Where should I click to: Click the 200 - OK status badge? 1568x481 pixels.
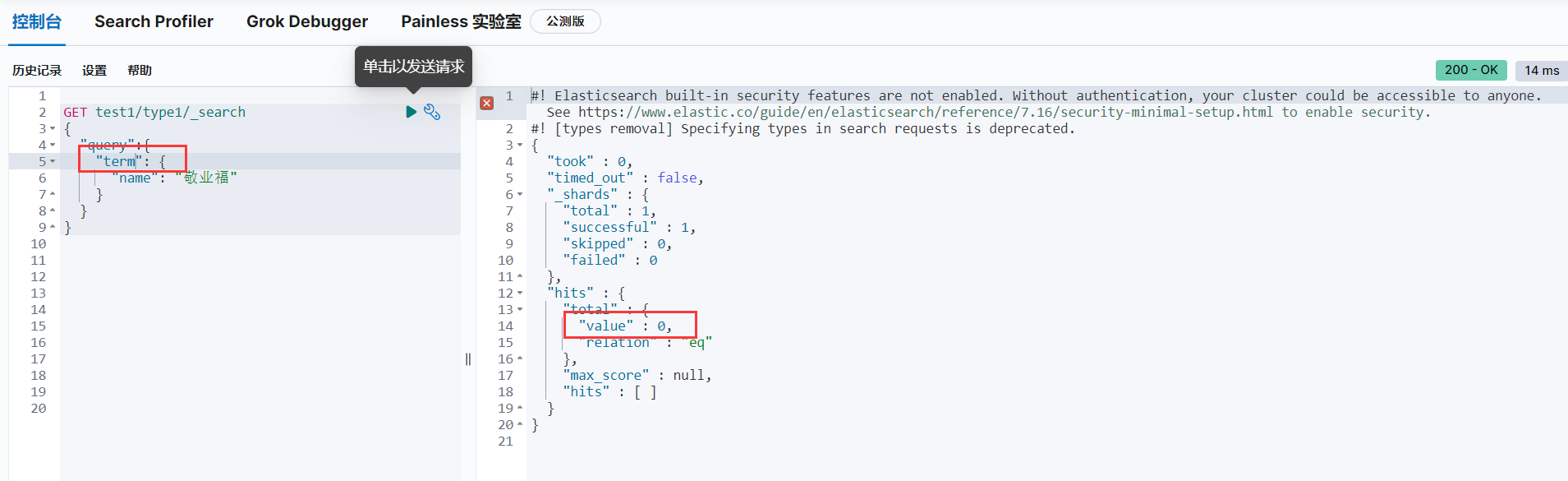[x=1471, y=71]
